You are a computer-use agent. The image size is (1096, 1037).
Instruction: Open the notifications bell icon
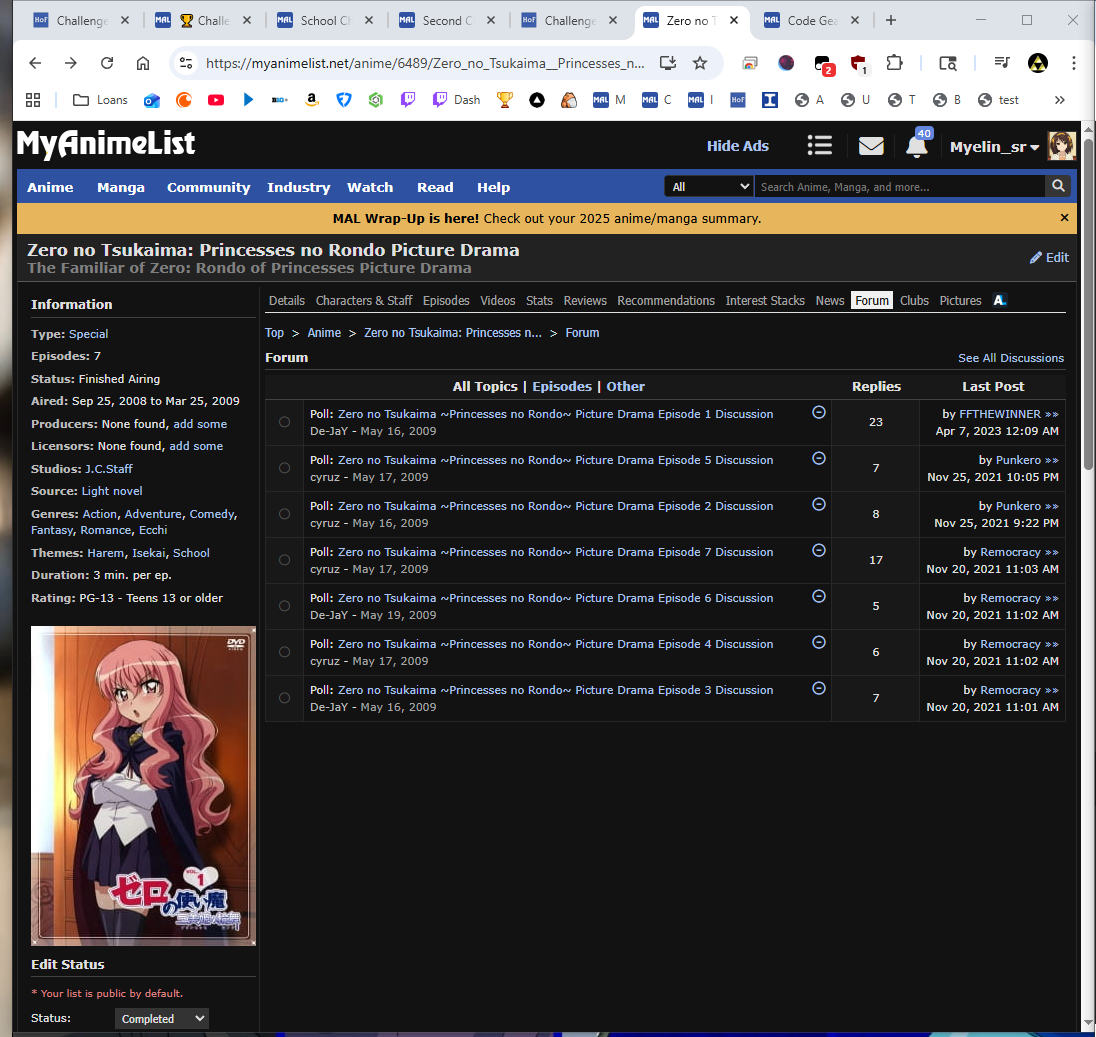916,146
